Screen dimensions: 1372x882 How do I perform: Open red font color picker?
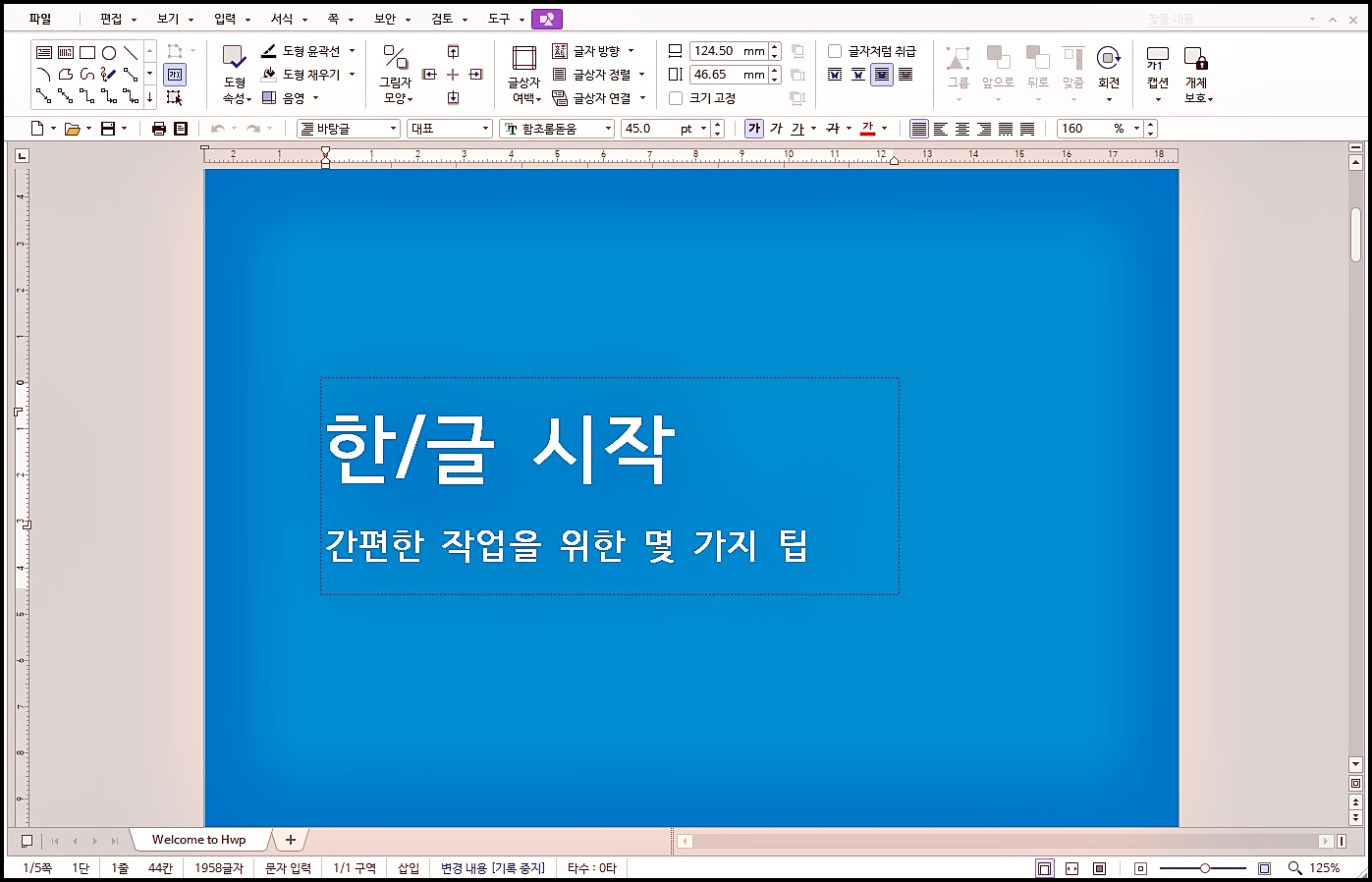(x=868, y=129)
